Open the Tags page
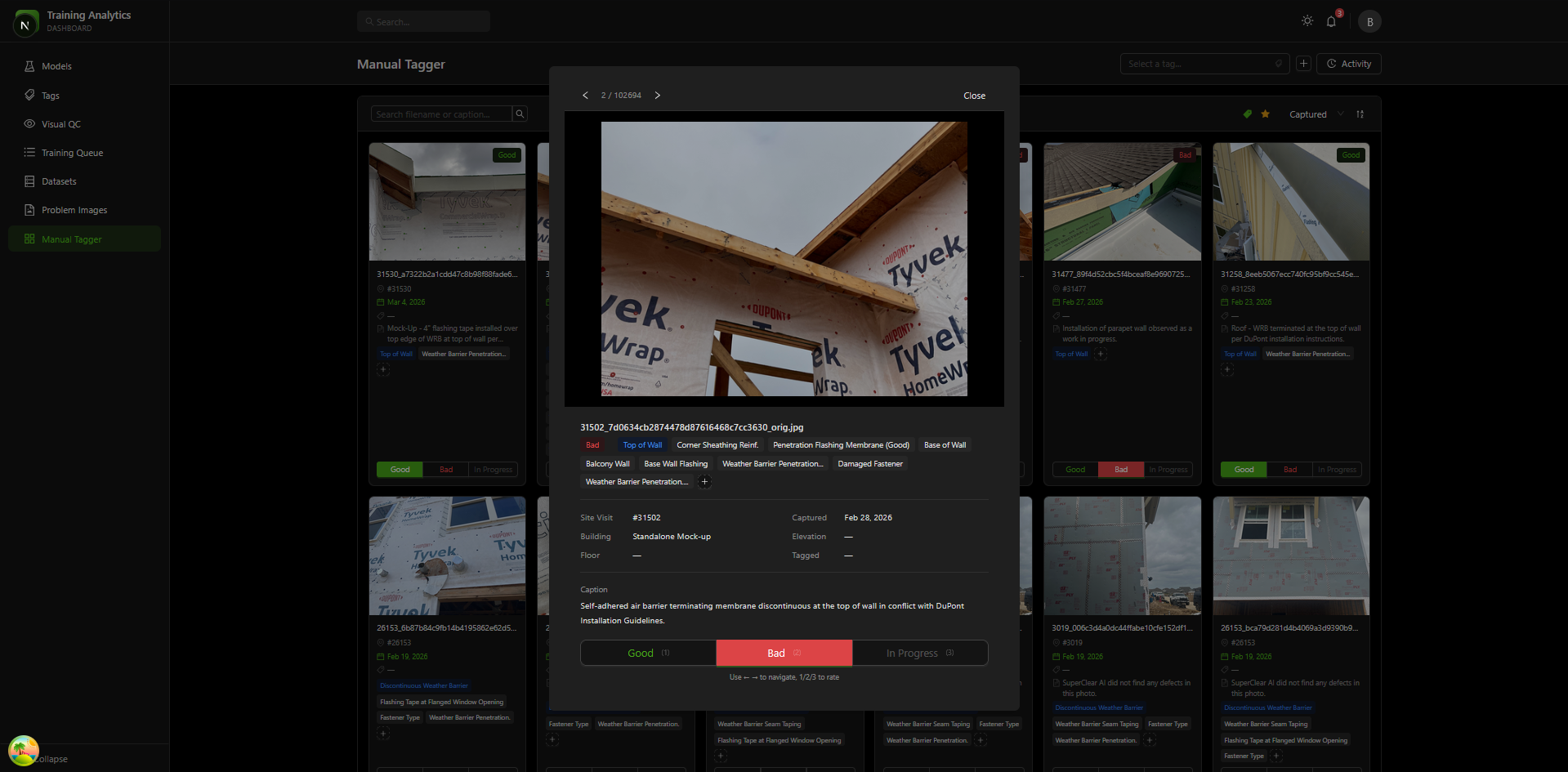1568x772 pixels. [x=84, y=96]
